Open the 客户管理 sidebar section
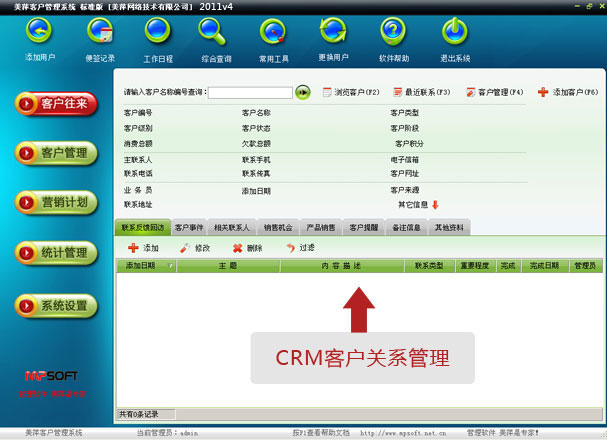Screen dimensions: 607x440 coord(56,153)
